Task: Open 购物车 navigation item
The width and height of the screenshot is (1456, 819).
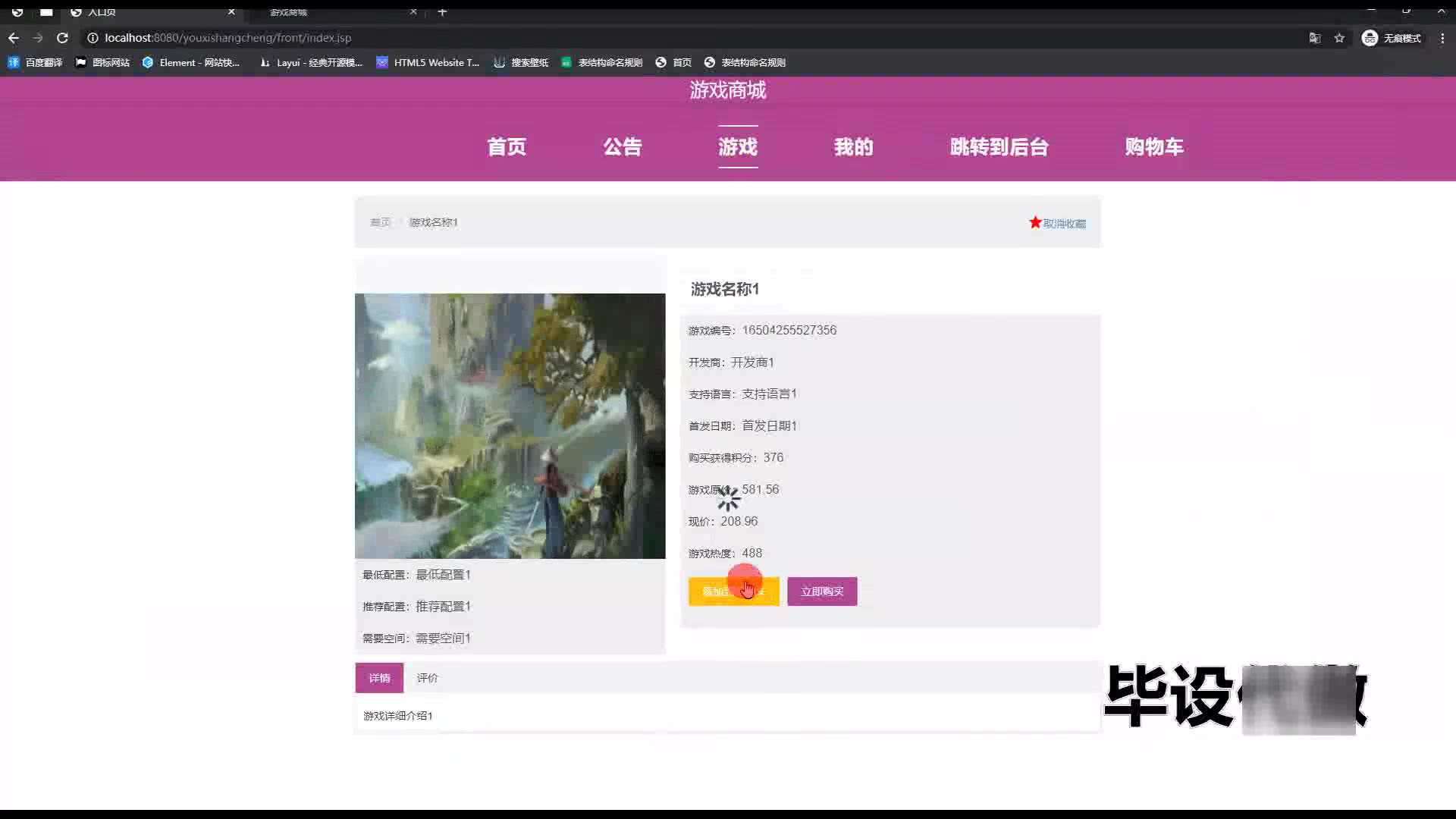Action: (1153, 146)
